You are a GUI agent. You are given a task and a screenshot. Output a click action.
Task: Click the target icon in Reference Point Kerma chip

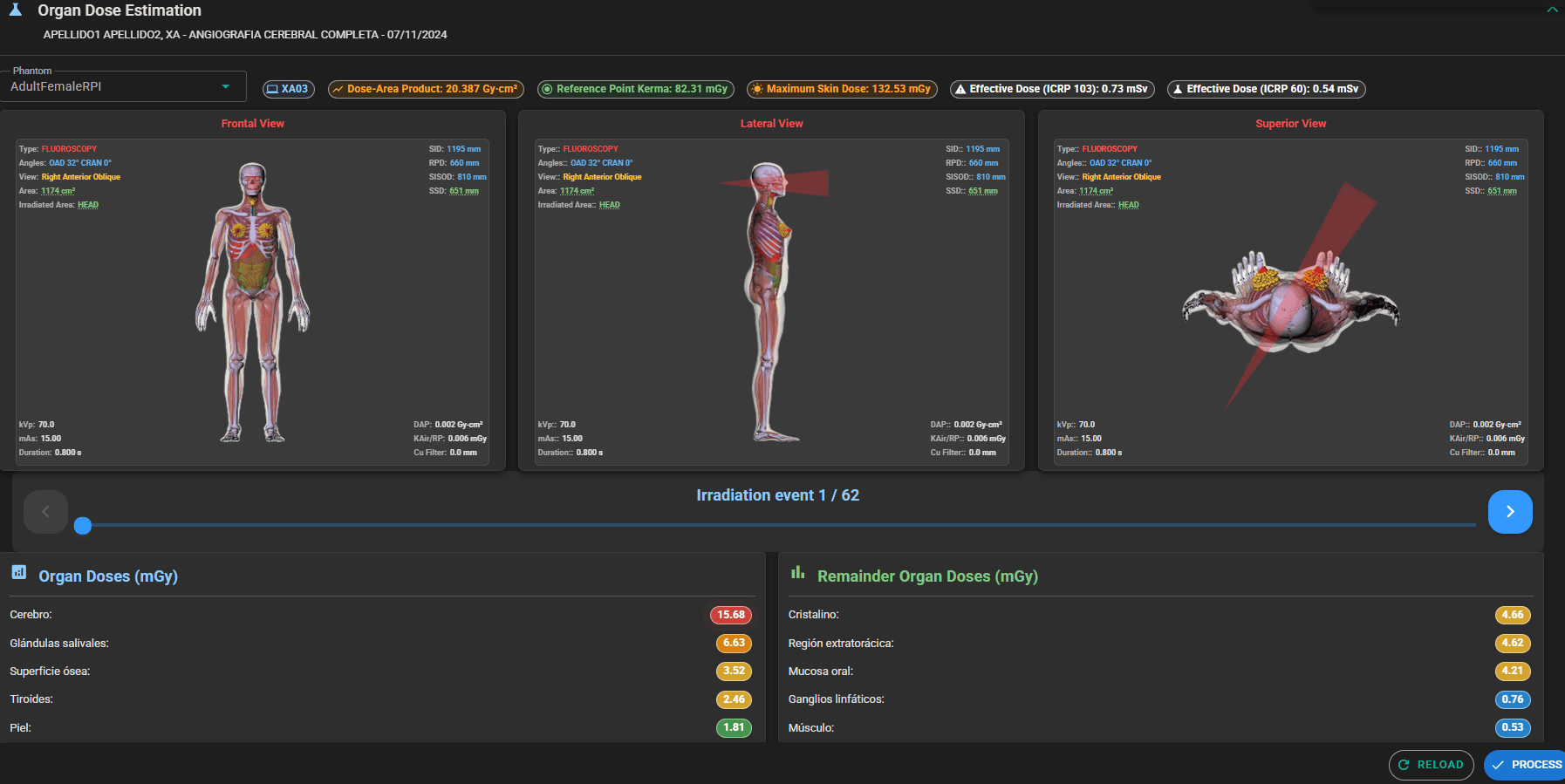point(547,89)
